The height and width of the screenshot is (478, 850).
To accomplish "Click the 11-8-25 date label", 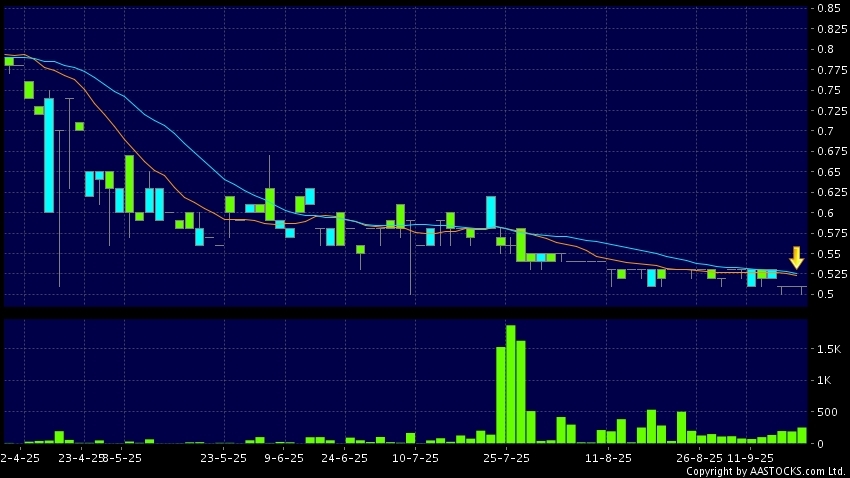I will [608, 458].
